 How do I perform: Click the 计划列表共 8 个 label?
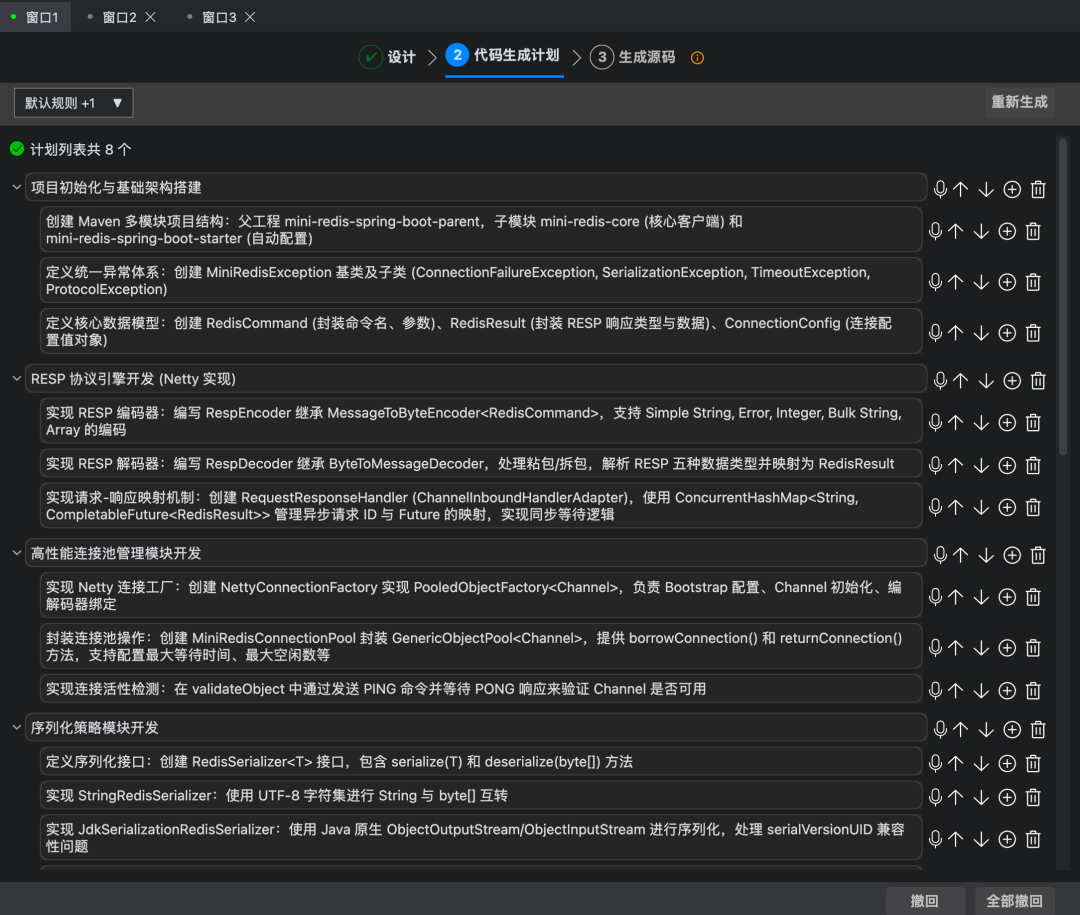81,150
